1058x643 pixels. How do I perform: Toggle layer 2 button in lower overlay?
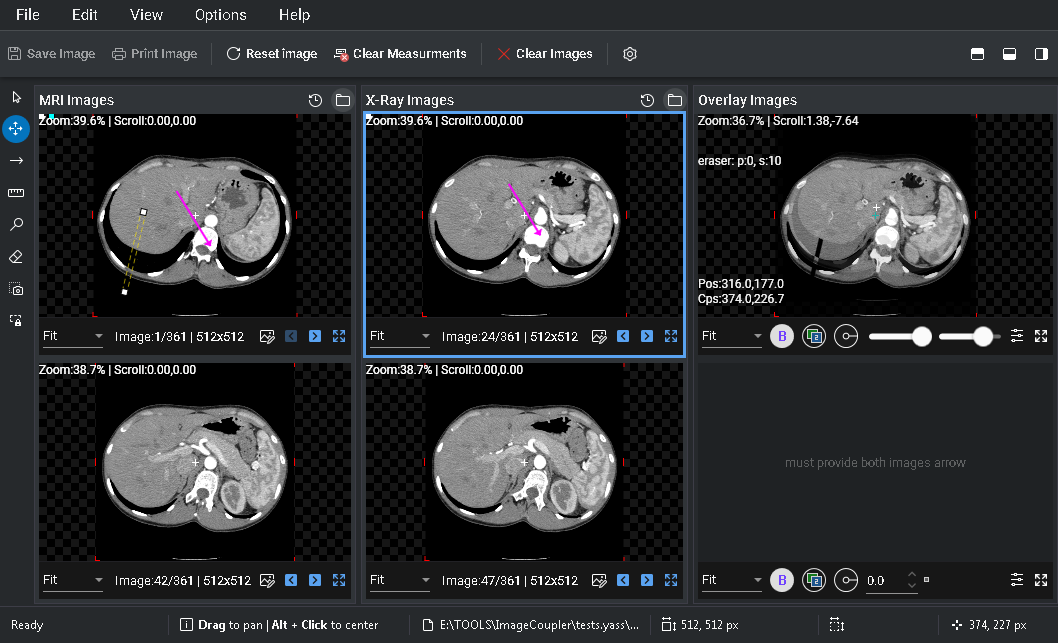[x=814, y=580]
